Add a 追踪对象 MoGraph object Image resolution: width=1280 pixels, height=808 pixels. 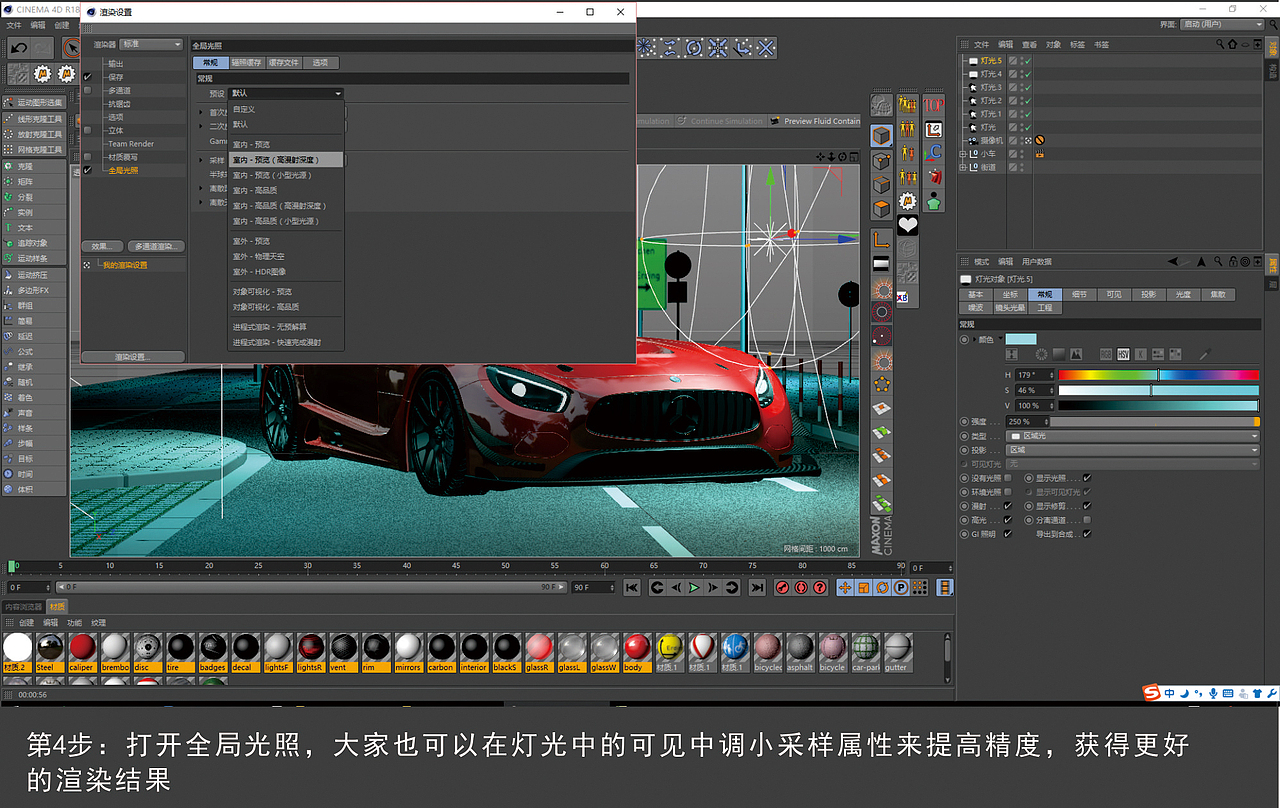34,243
